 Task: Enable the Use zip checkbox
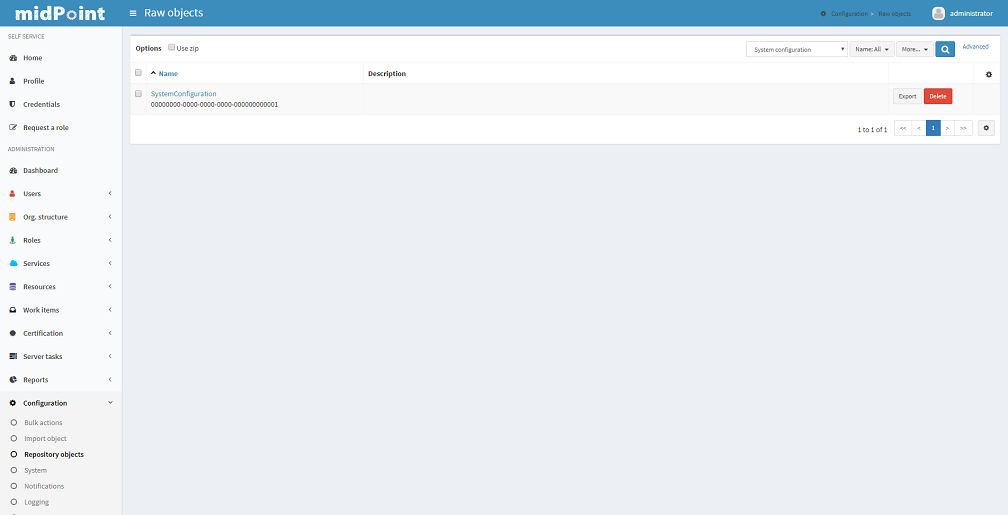(171, 48)
